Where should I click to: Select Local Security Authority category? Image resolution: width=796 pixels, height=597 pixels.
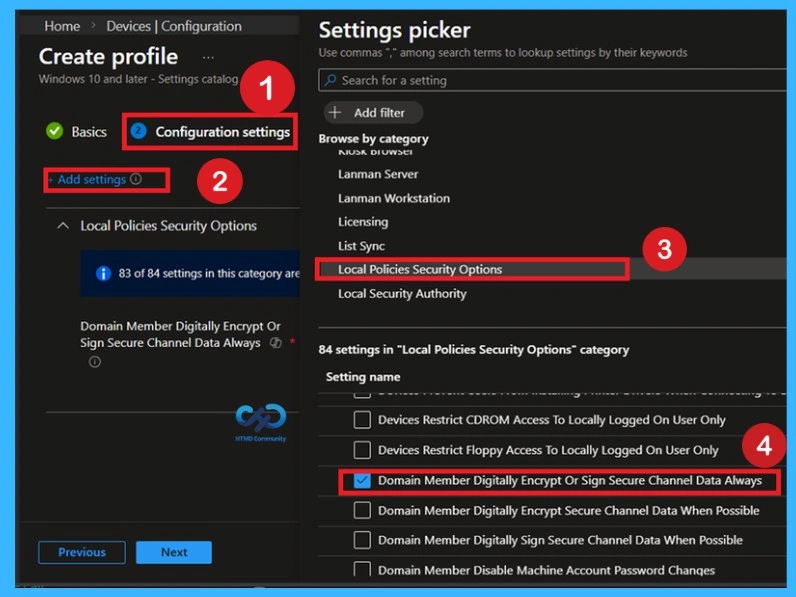tap(402, 293)
